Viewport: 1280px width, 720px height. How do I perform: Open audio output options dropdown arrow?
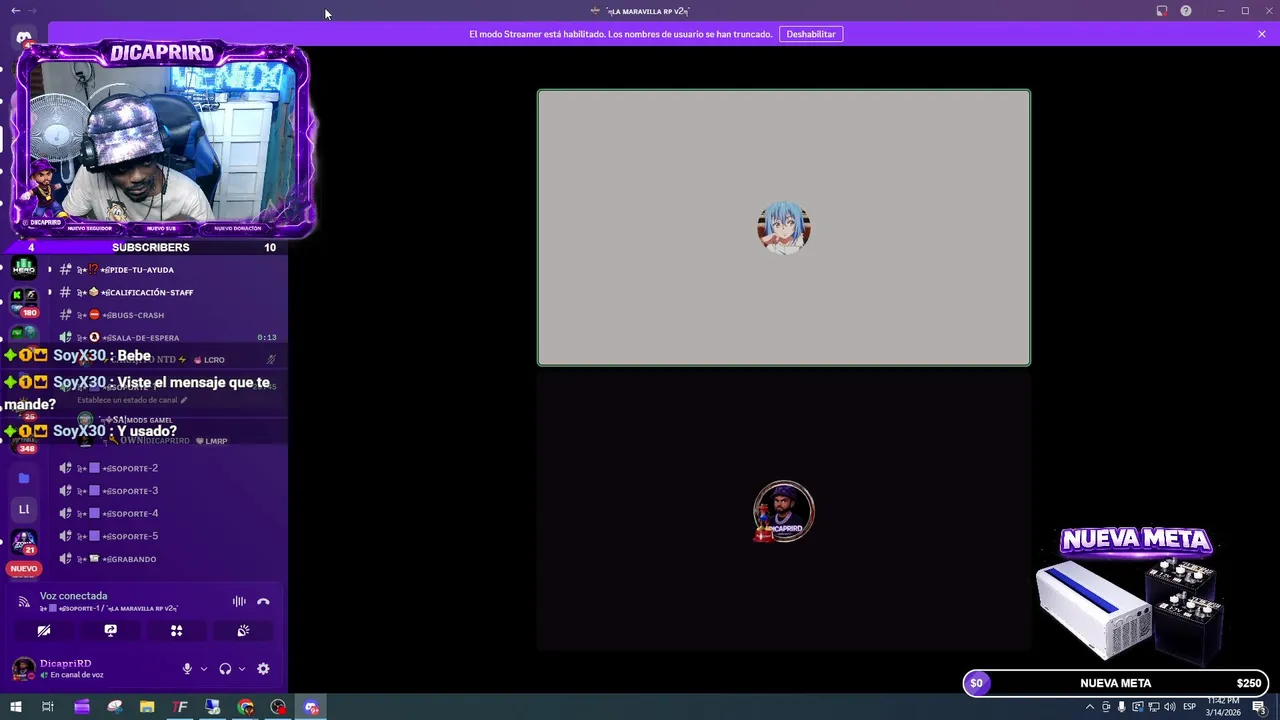pos(242,669)
